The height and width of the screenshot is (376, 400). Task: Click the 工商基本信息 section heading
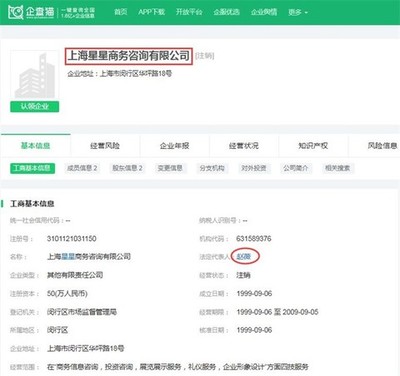point(32,203)
